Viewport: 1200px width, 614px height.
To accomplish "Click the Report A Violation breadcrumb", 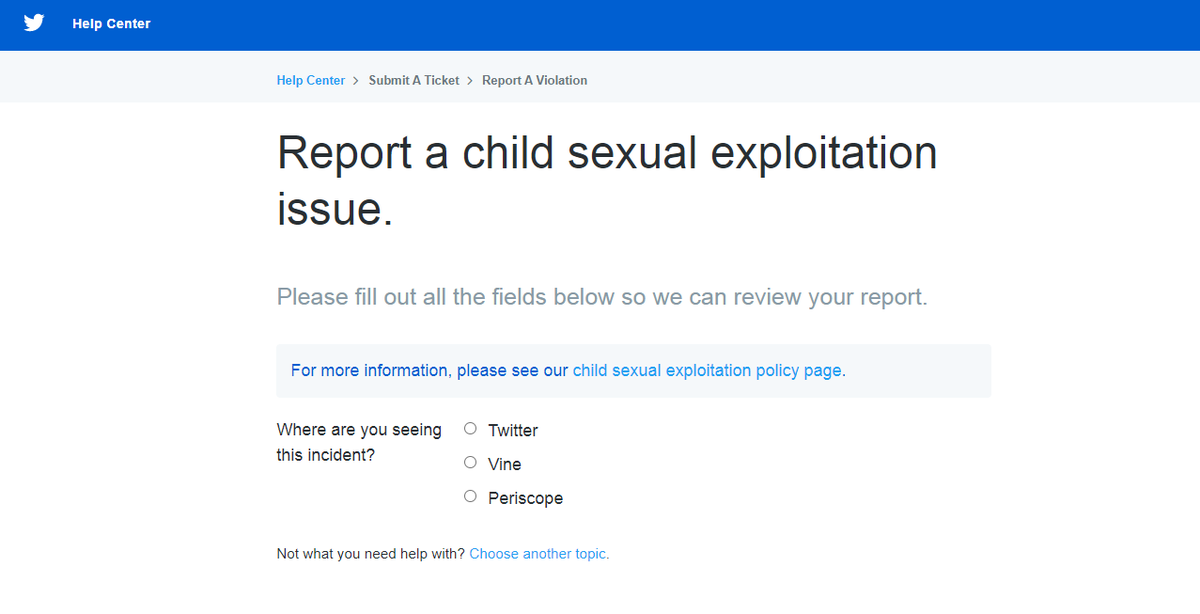I will (535, 80).
